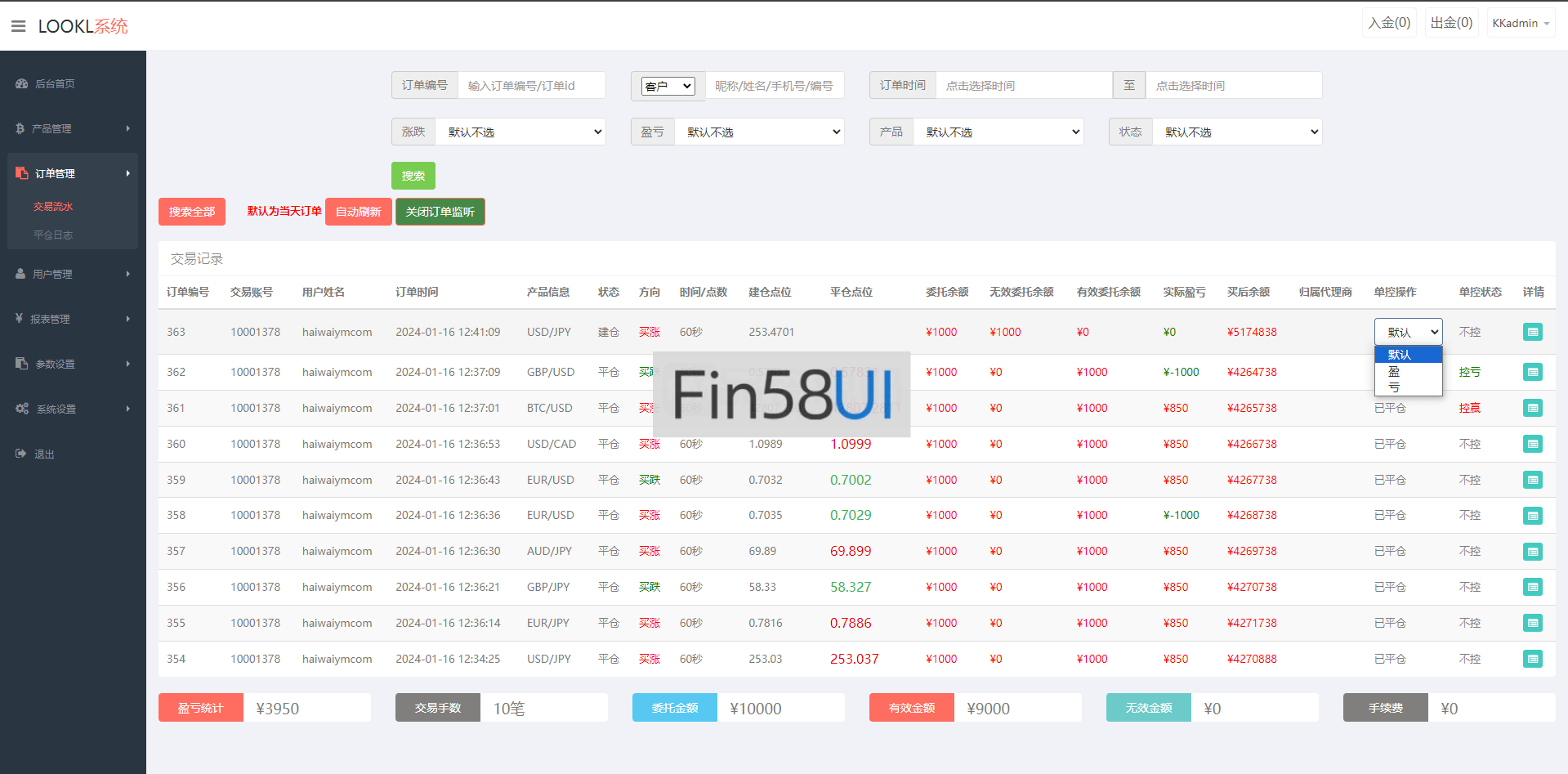Expand the 客户 type selector

[x=668, y=86]
